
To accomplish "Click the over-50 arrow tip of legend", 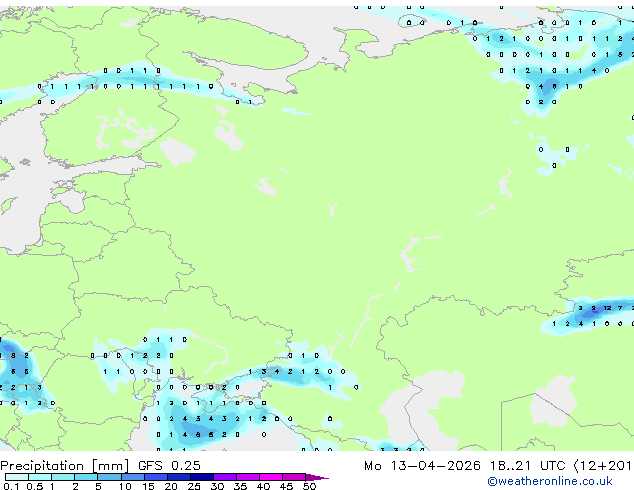I will point(317,478).
